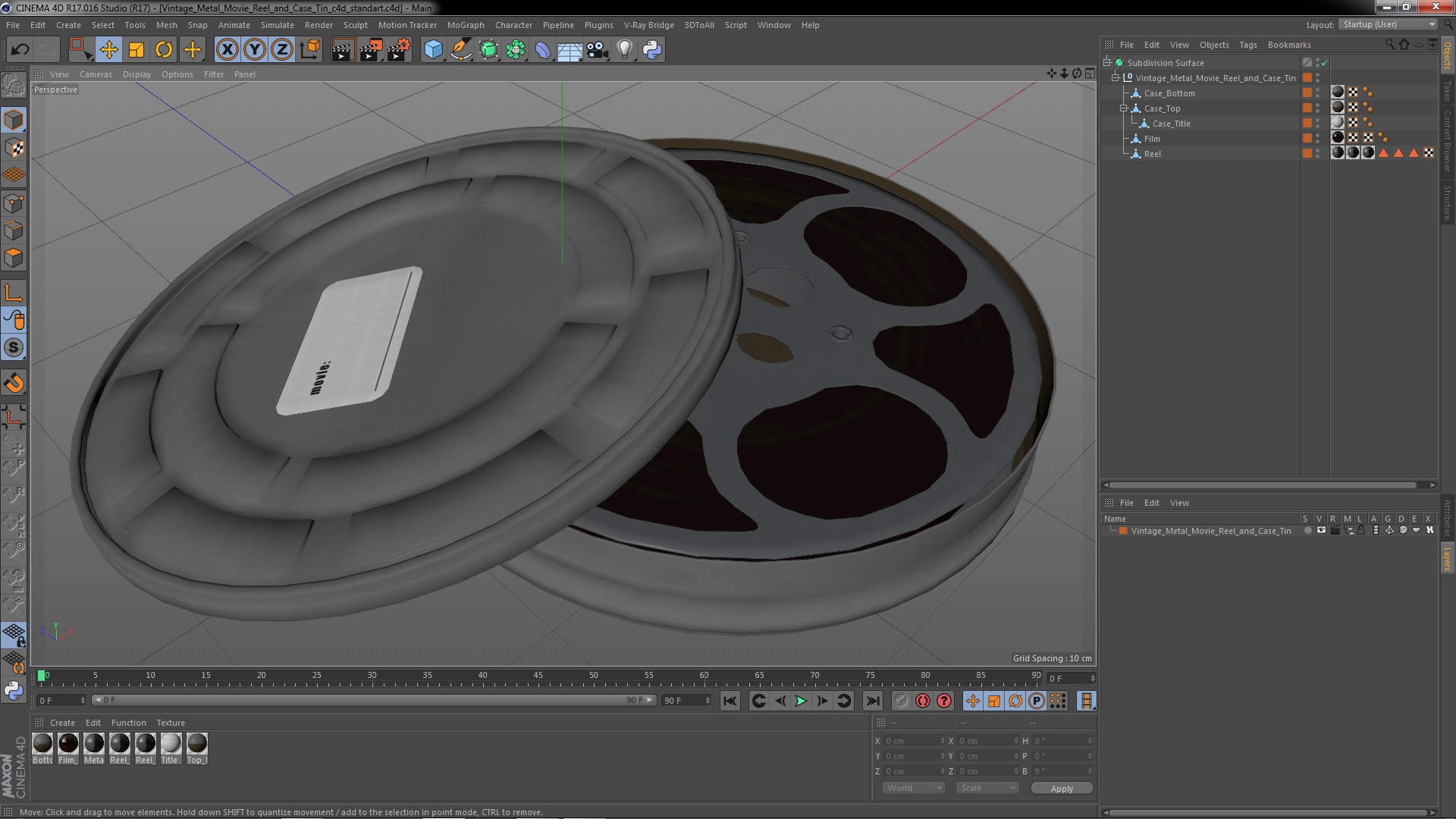Open the Spline pen tool
The image size is (1456, 819).
point(461,50)
